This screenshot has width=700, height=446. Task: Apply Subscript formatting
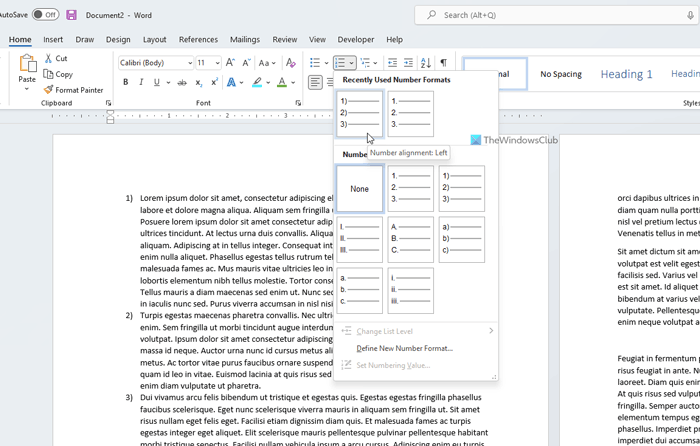[x=199, y=82]
